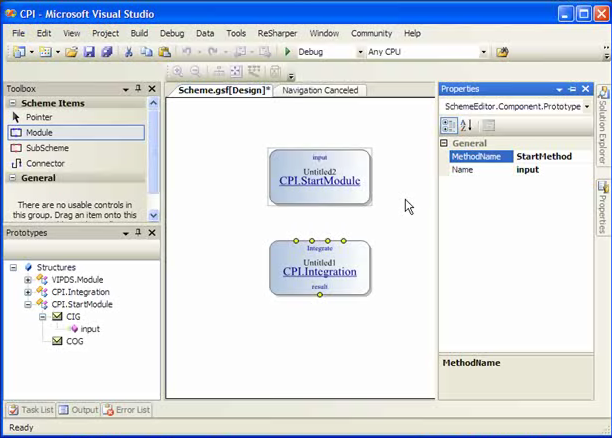Screen dimensions: 612x438
Task: Switch to Navigation Canceled tab
Action: click(x=319, y=90)
